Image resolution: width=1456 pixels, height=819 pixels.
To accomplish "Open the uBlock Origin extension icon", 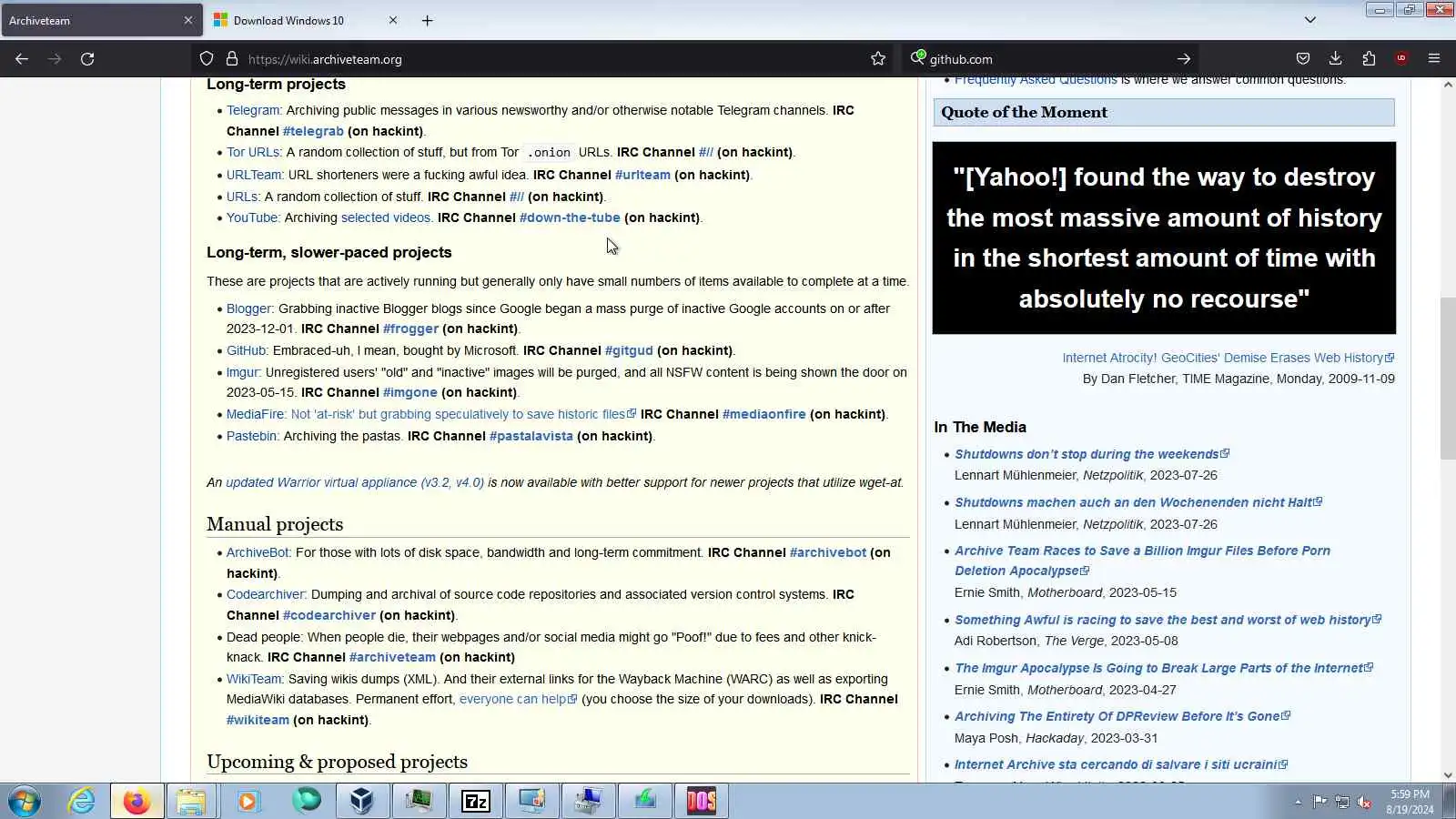I will pyautogui.click(x=1401, y=59).
